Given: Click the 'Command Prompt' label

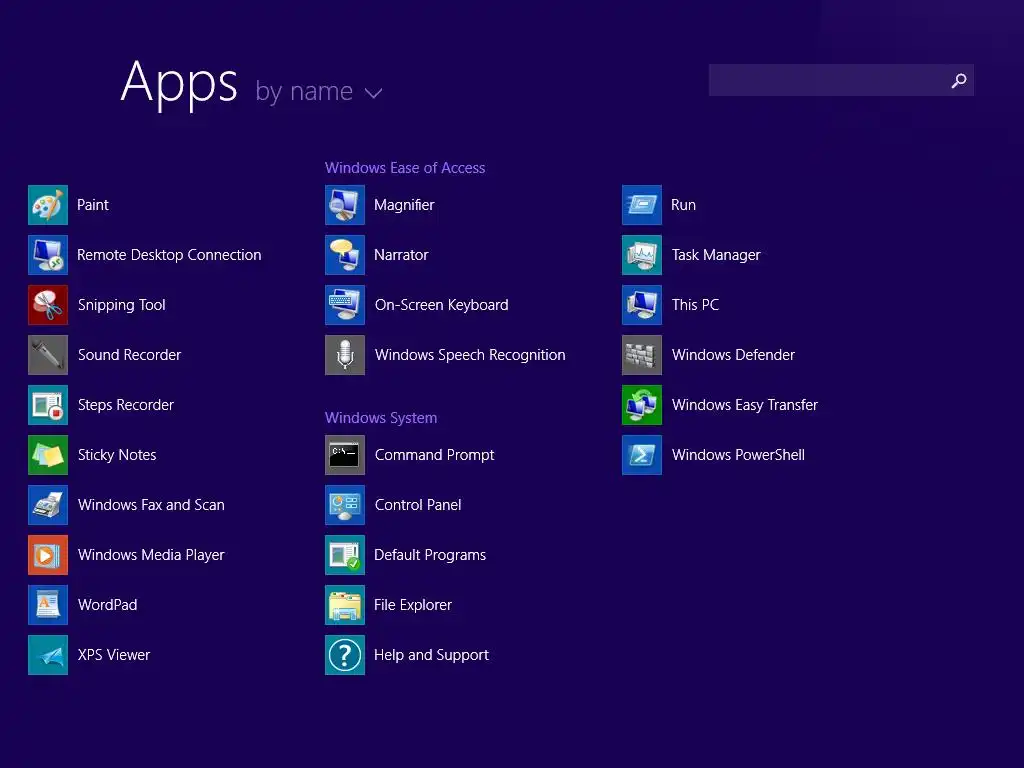Looking at the screenshot, I should coord(435,455).
